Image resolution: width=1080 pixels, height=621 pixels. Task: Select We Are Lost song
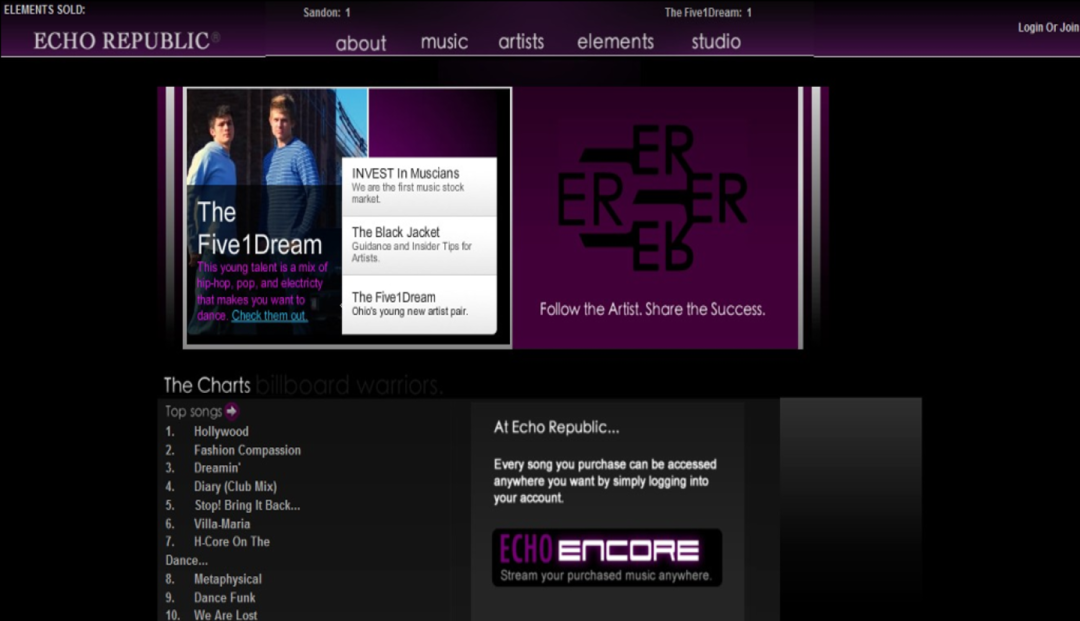pyautogui.click(x=225, y=615)
